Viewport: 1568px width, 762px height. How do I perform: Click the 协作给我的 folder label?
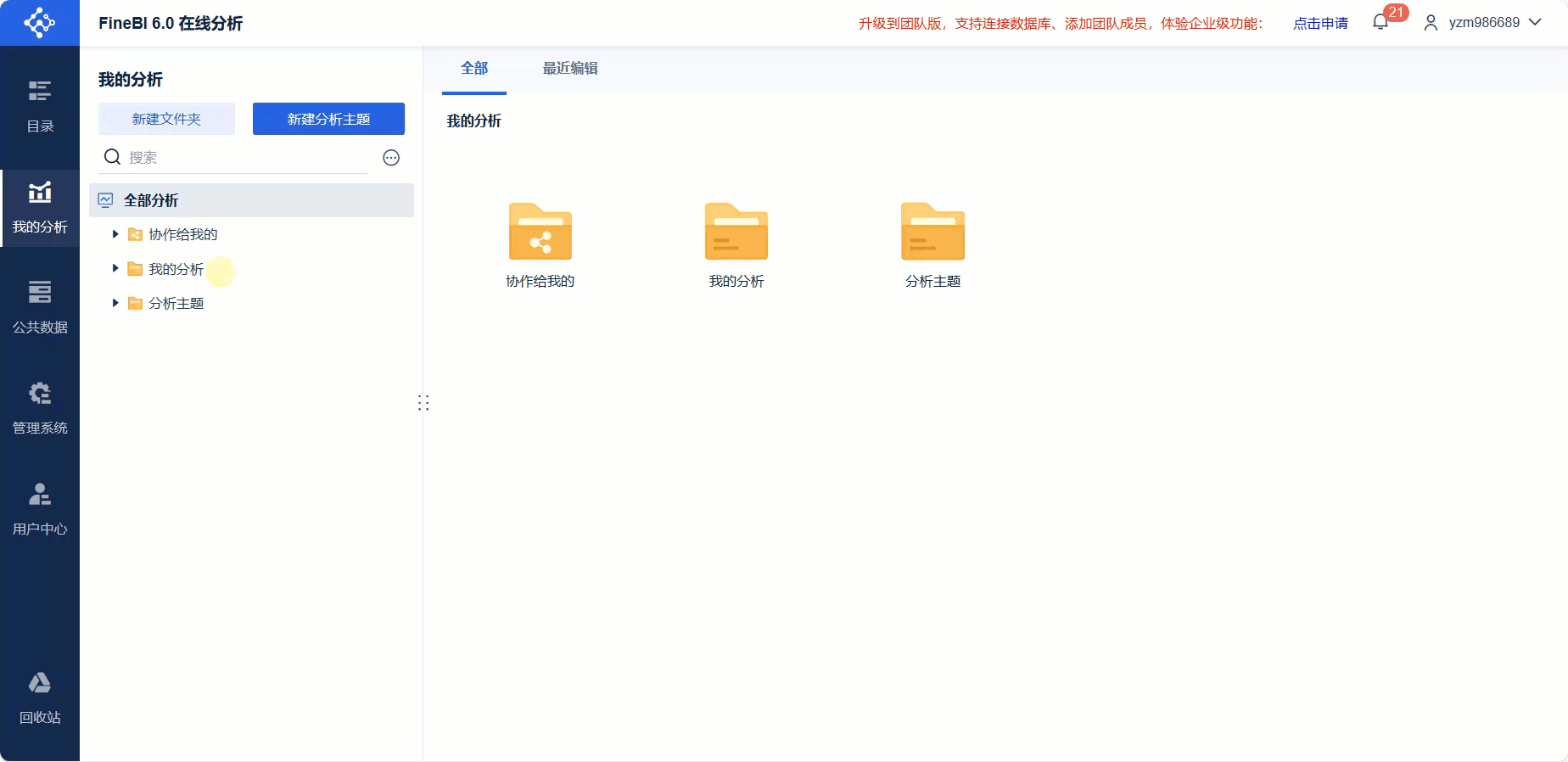pos(540,281)
